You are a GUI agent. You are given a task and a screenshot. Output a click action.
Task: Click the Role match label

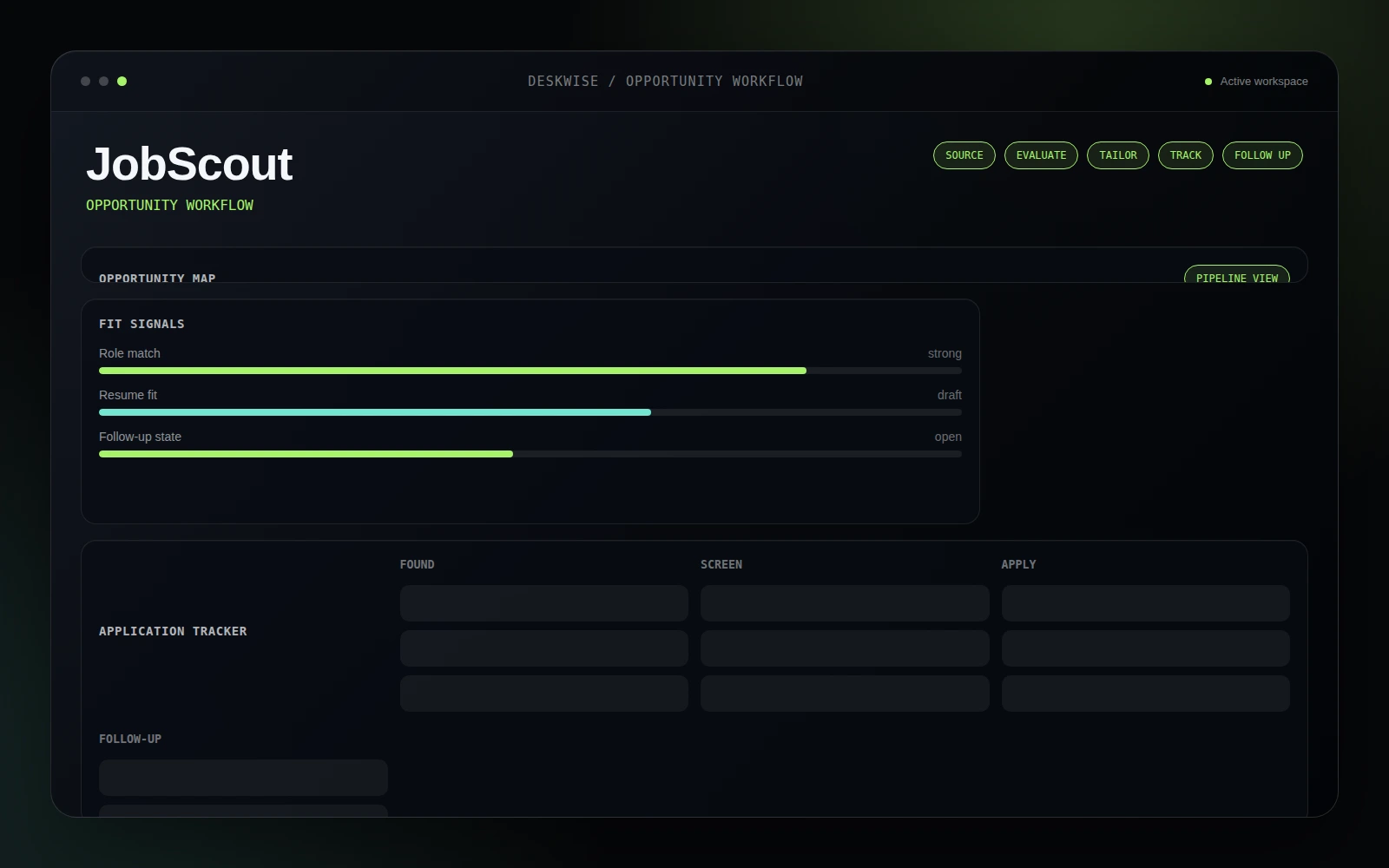[129, 353]
